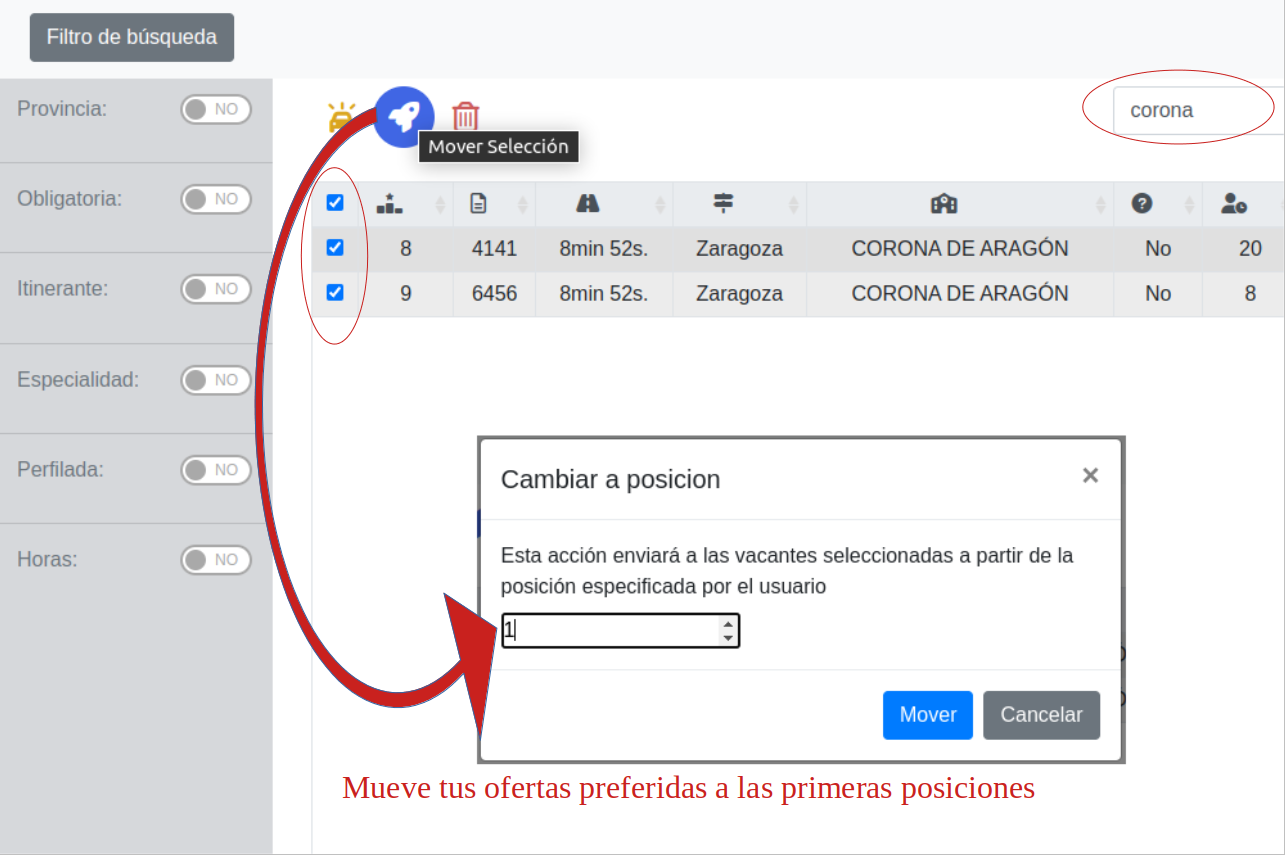The image size is (1285, 856).
Task: Click the red trash delete icon
Action: click(x=465, y=116)
